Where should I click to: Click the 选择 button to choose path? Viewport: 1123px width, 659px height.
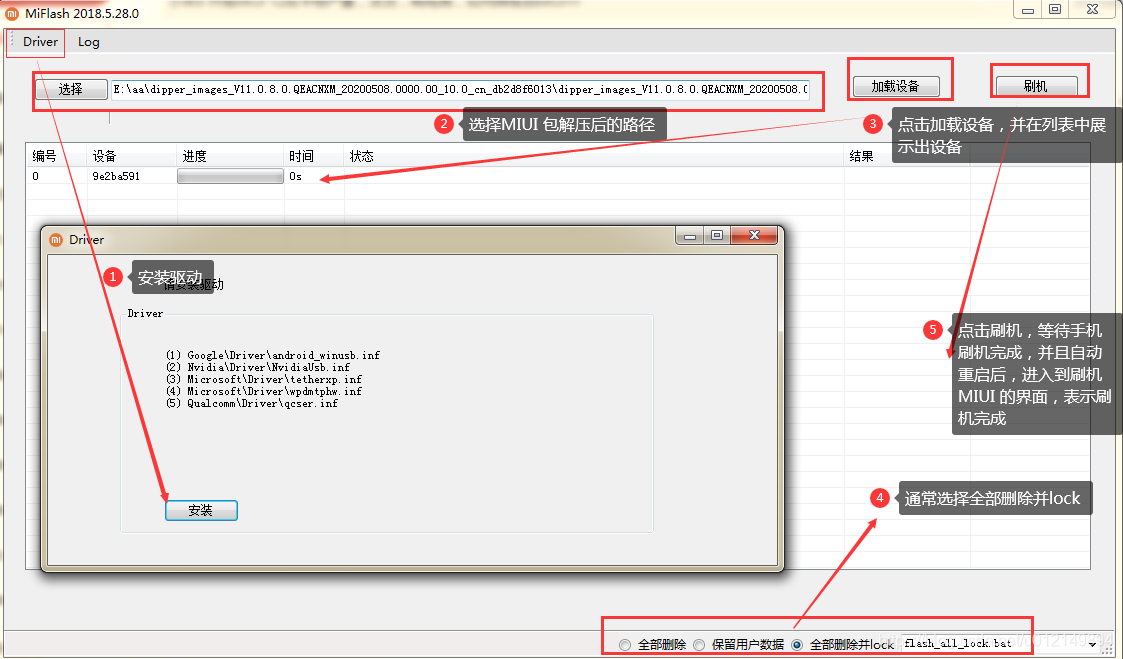(71, 90)
